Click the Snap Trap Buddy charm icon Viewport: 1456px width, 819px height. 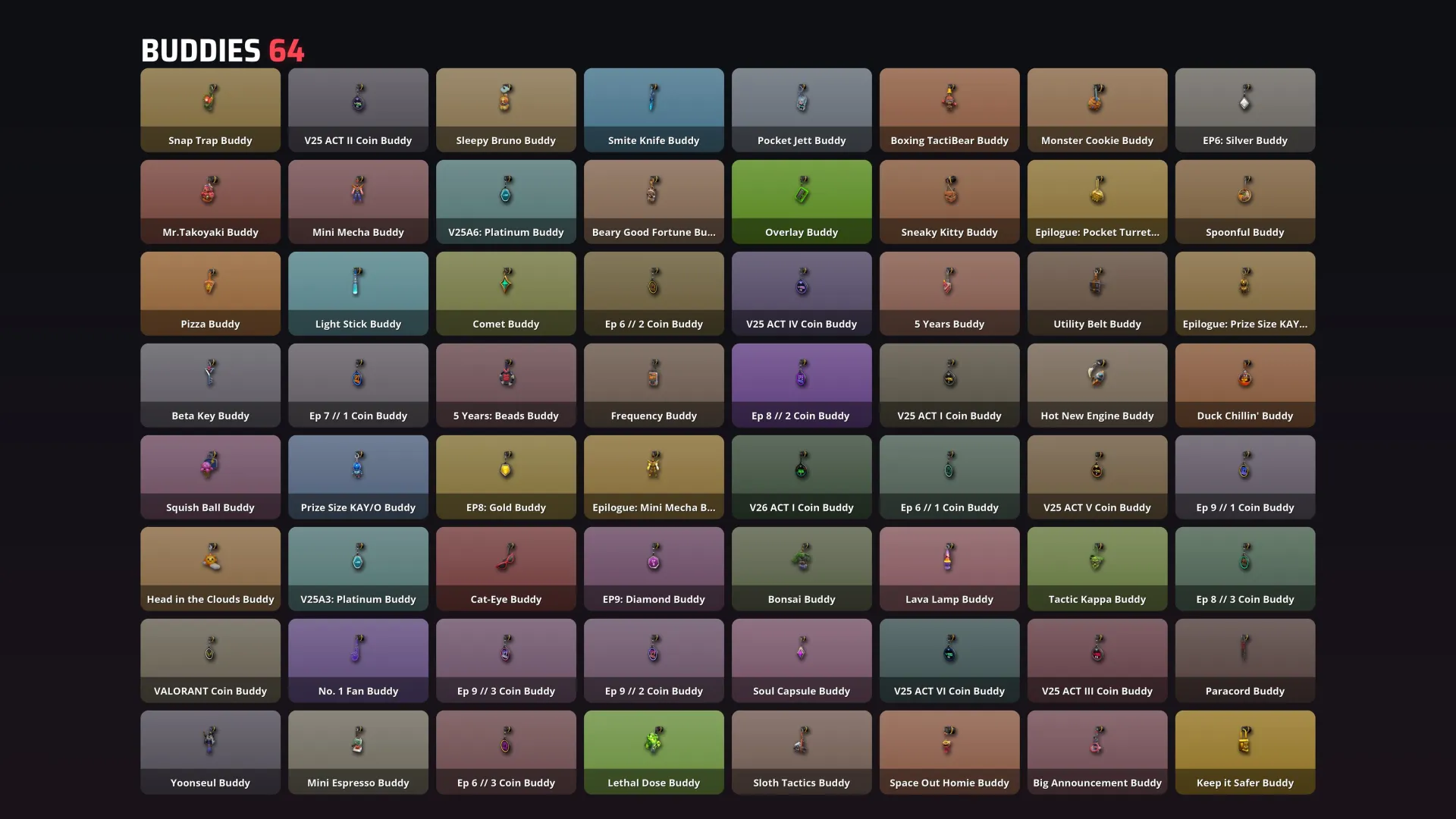pyautogui.click(x=210, y=98)
